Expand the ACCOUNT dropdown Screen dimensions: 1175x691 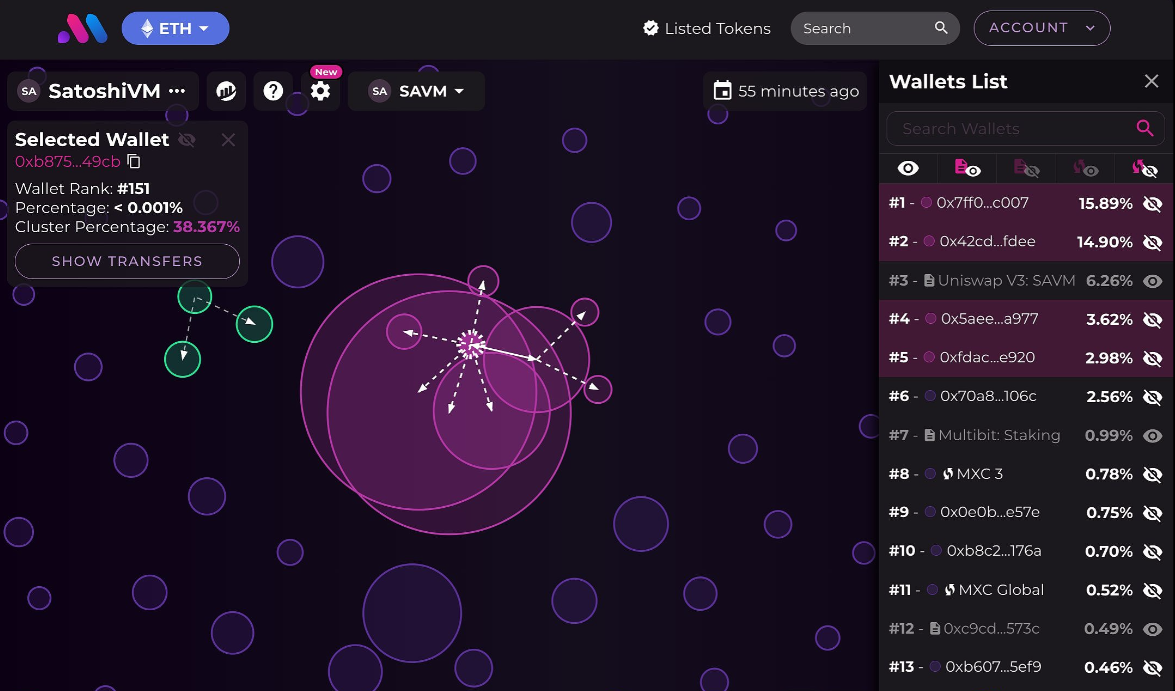click(x=1041, y=28)
